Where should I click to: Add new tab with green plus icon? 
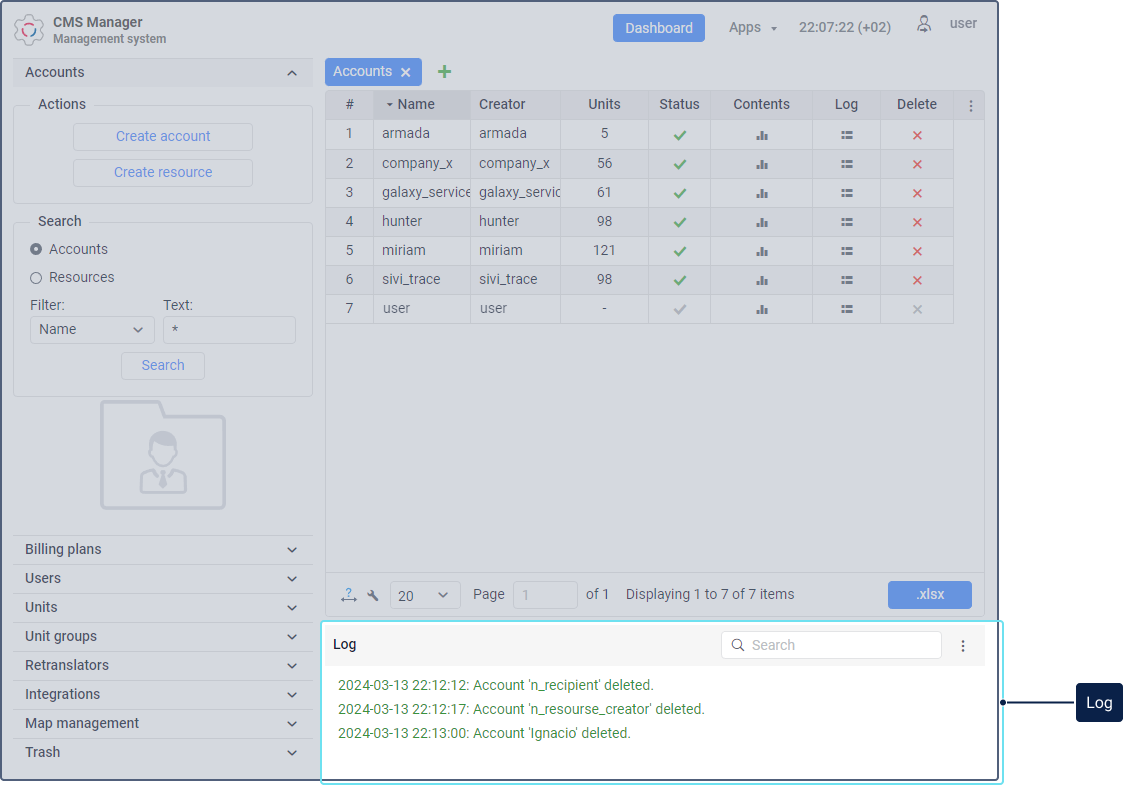click(445, 72)
